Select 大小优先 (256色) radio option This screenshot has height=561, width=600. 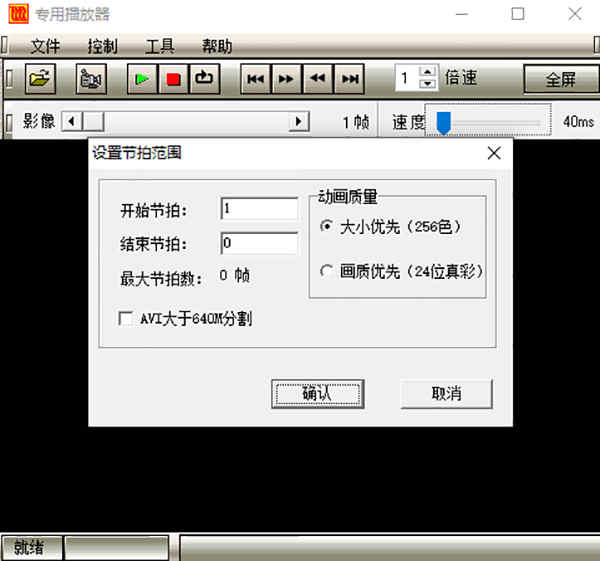pyautogui.click(x=390, y=227)
